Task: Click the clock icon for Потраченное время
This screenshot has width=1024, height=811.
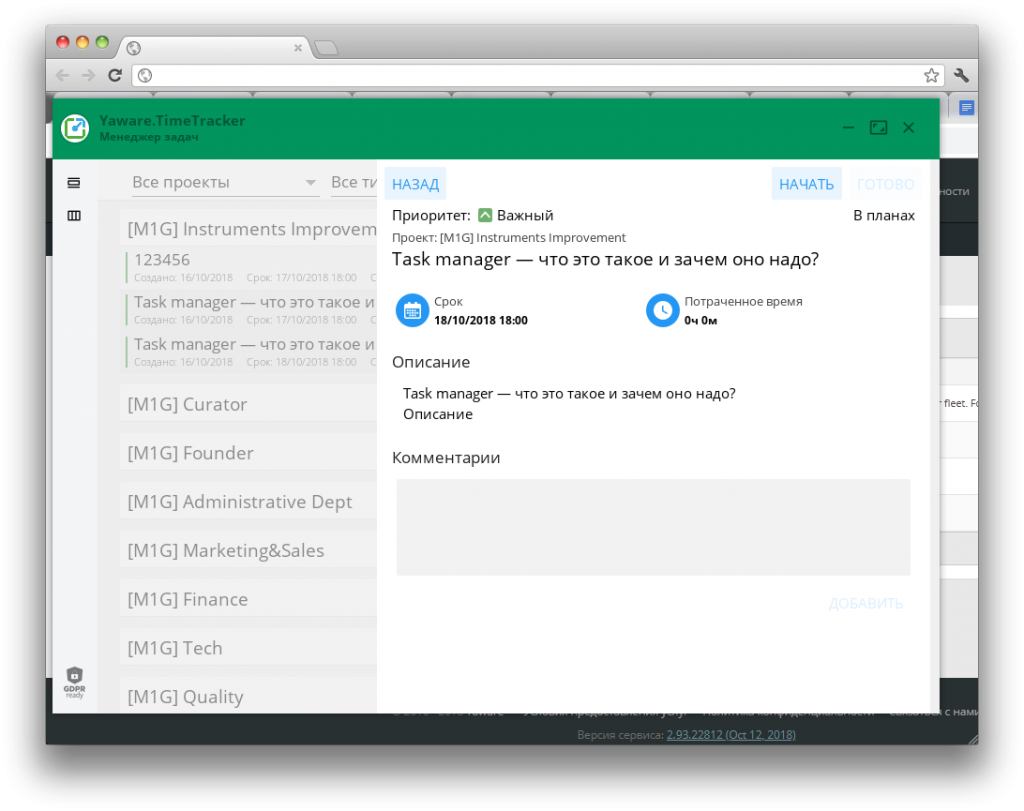Action: click(x=662, y=310)
